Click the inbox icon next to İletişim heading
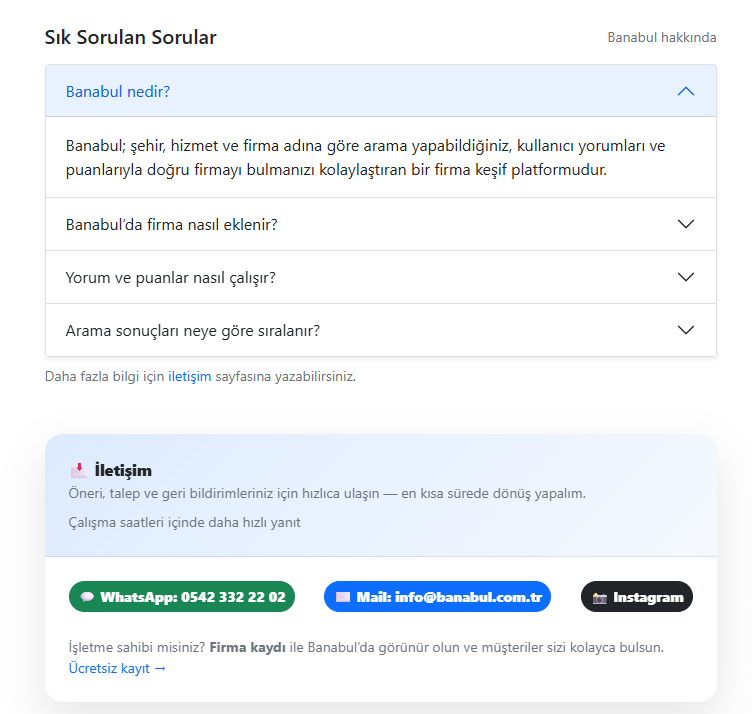Image resolution: width=752 pixels, height=714 pixels. coord(79,470)
